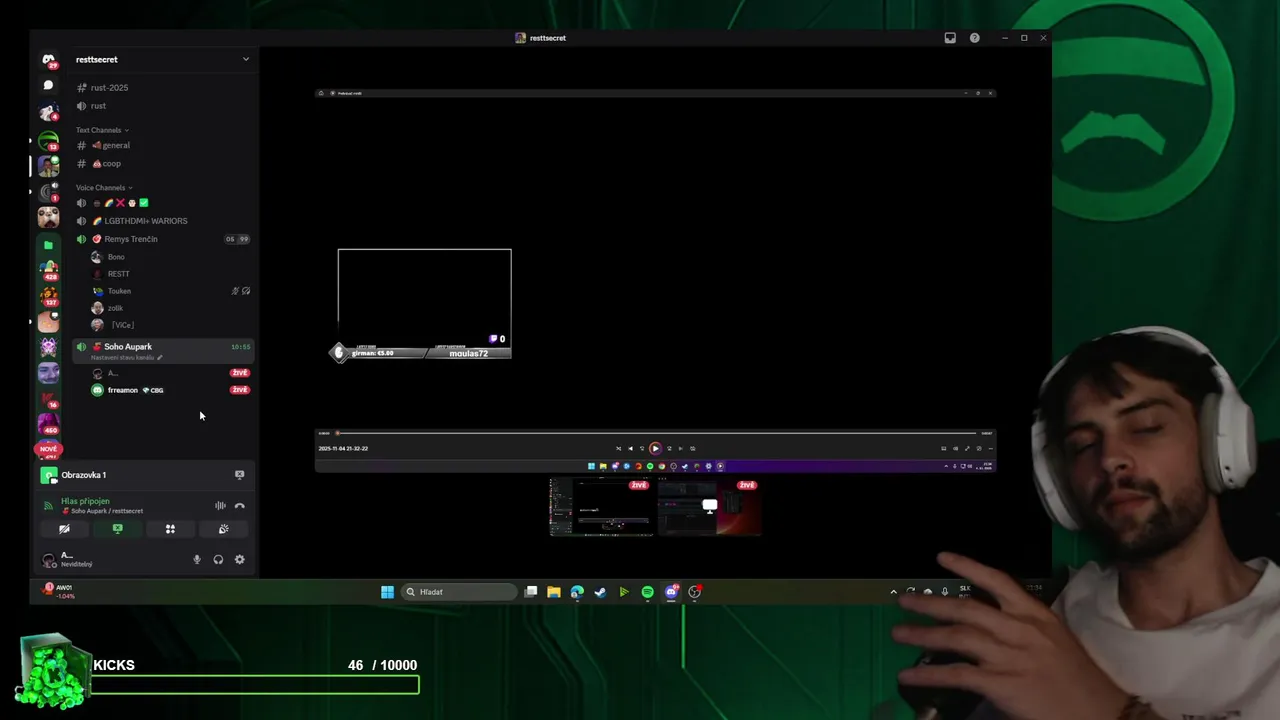Open Steam from Windows taskbar

tap(600, 592)
